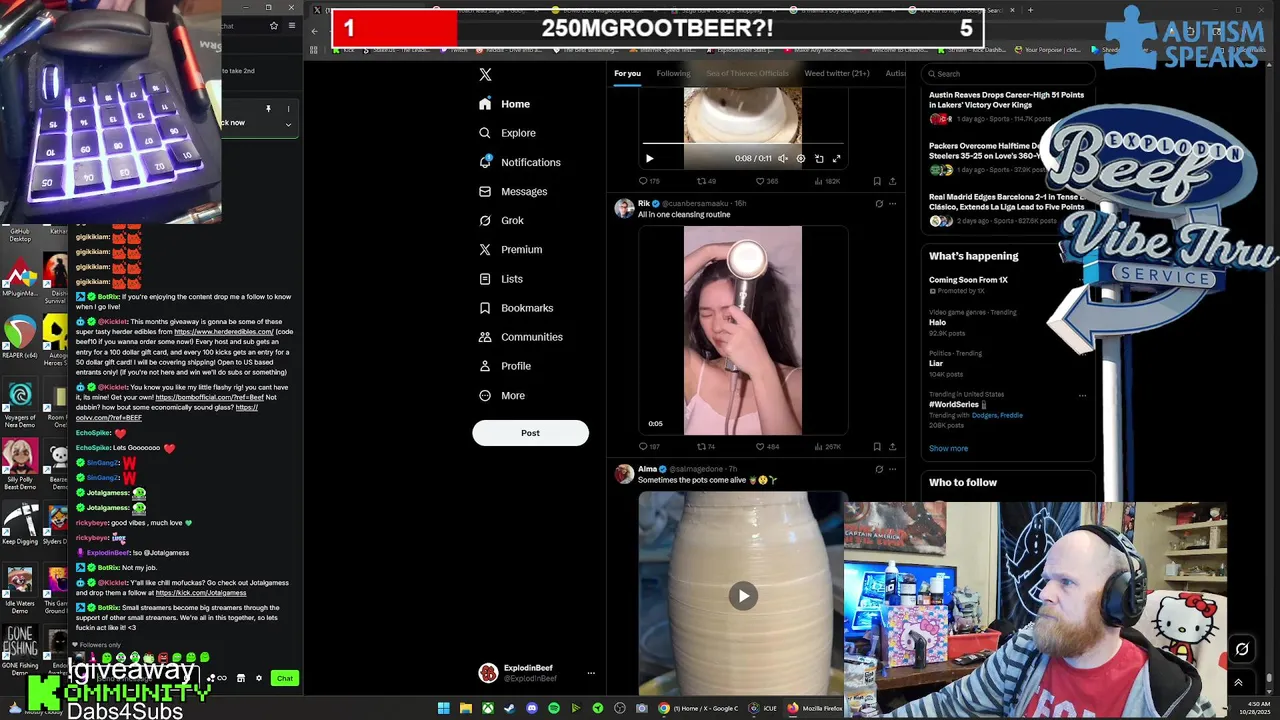Open Explore in X sidebar
The width and height of the screenshot is (1280, 720).
[x=506, y=133]
